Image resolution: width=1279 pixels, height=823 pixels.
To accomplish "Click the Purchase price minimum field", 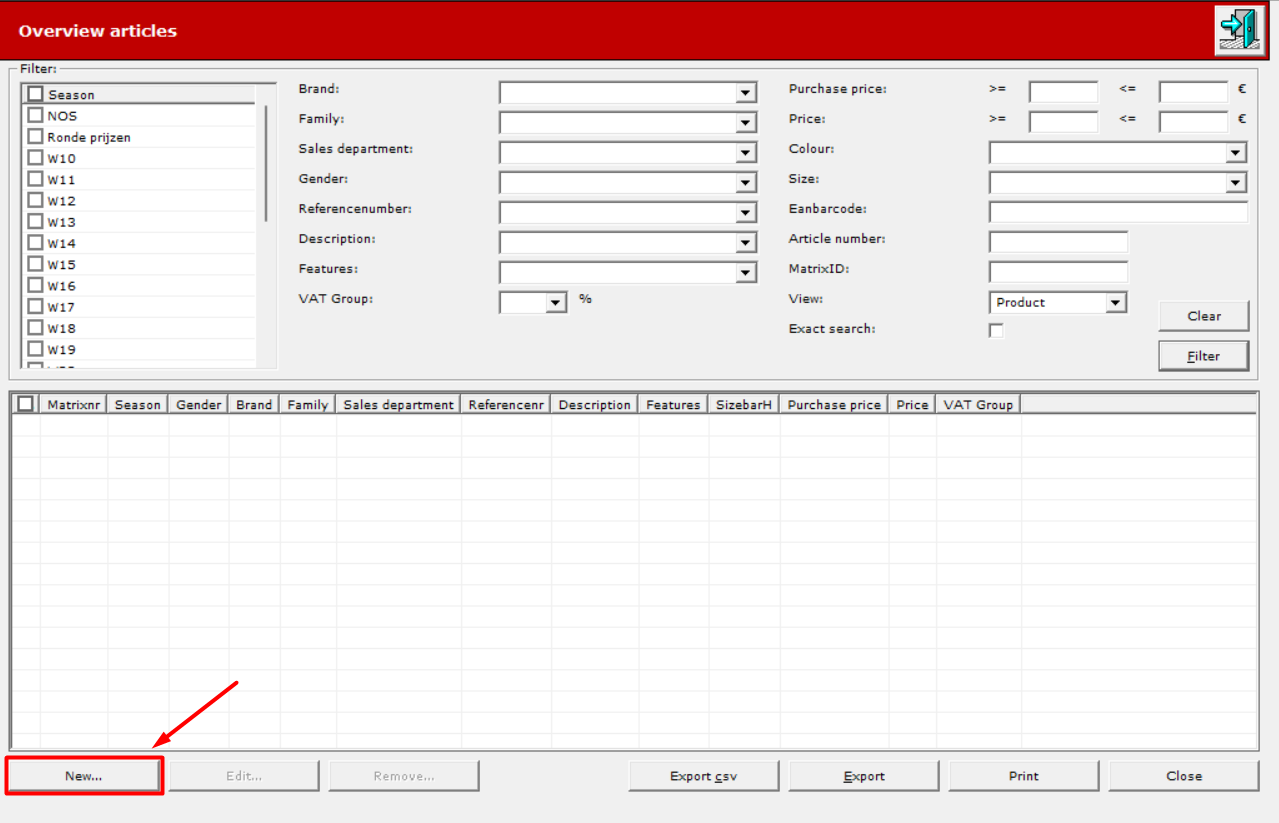I will coord(1063,93).
